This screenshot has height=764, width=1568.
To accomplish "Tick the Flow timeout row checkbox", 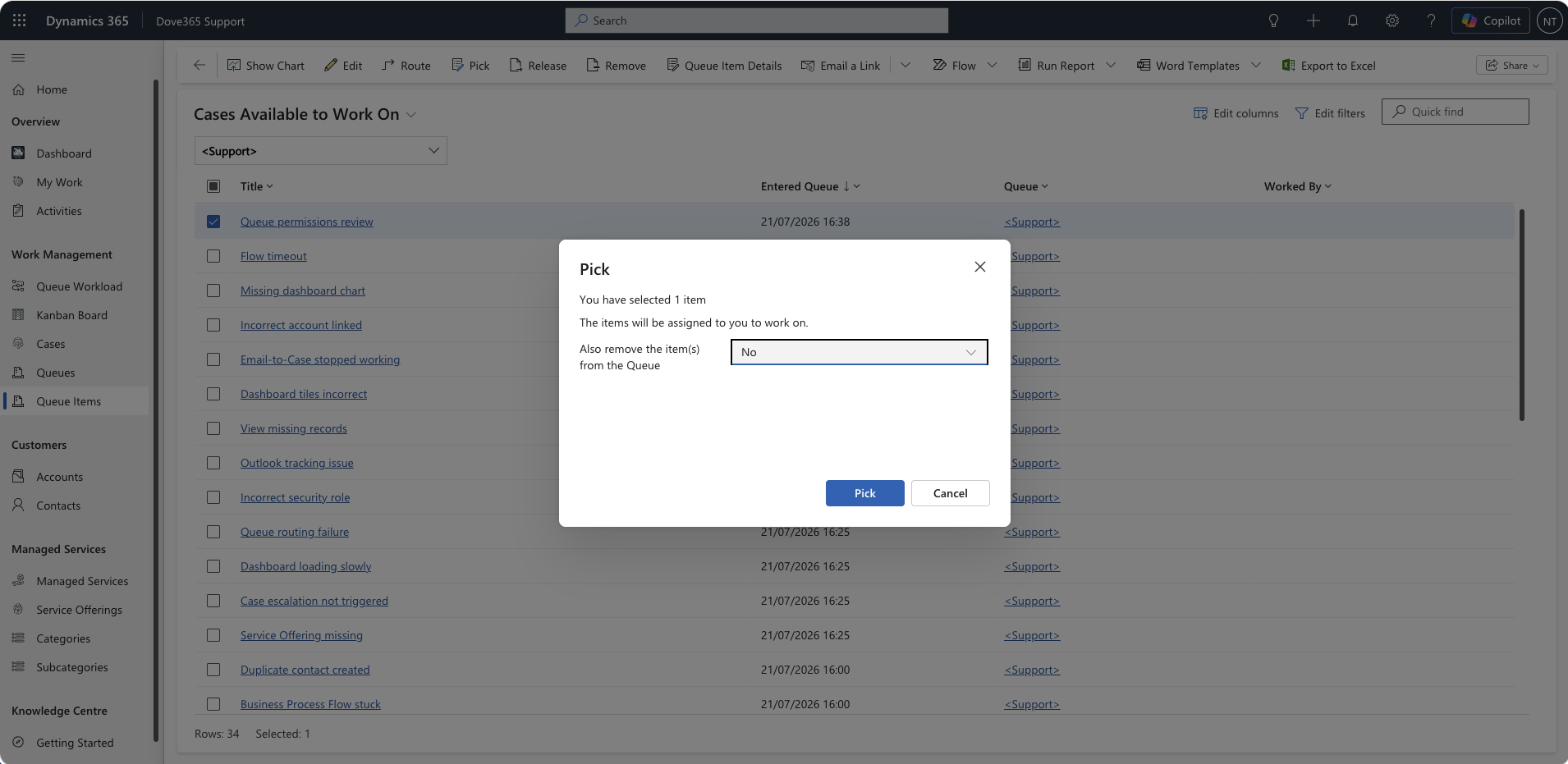I will (213, 256).
